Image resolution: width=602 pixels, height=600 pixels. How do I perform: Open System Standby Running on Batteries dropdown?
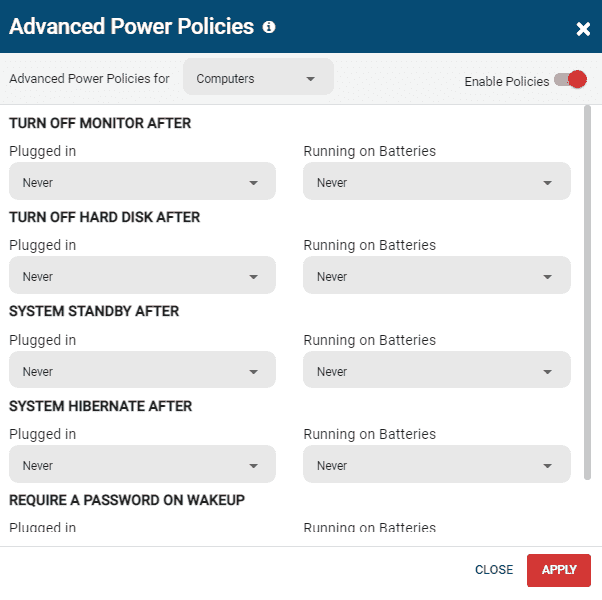[436, 371]
